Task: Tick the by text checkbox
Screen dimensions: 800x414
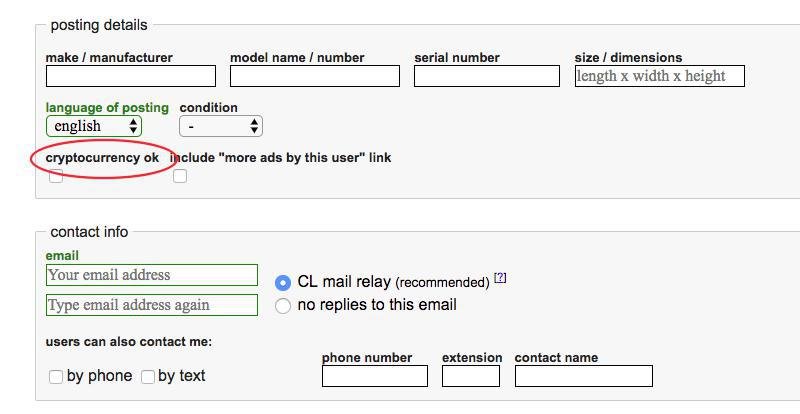Action: pos(147,377)
